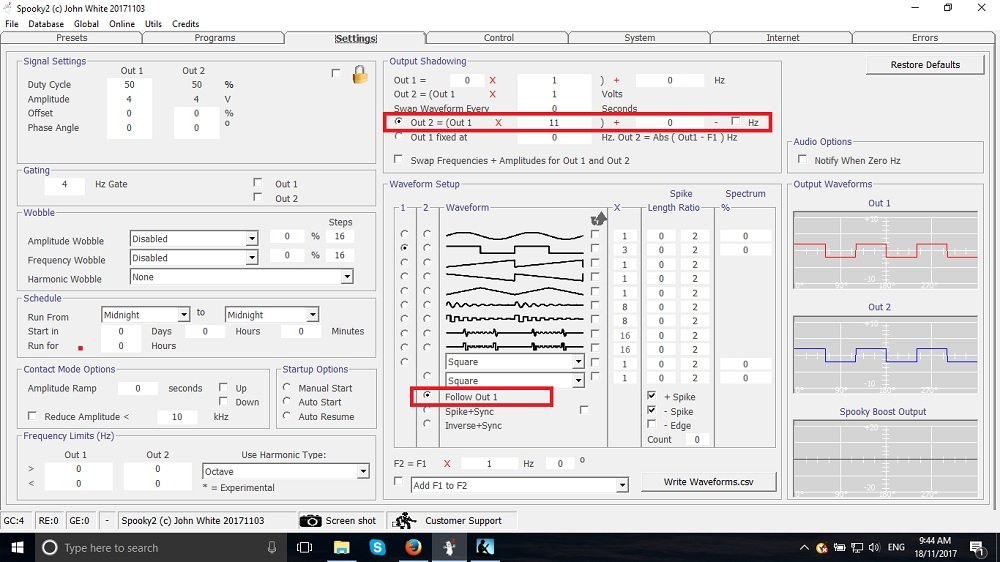The height and width of the screenshot is (562, 1000).
Task: Open the Add F1 to F2 dropdown
Action: tap(622, 485)
